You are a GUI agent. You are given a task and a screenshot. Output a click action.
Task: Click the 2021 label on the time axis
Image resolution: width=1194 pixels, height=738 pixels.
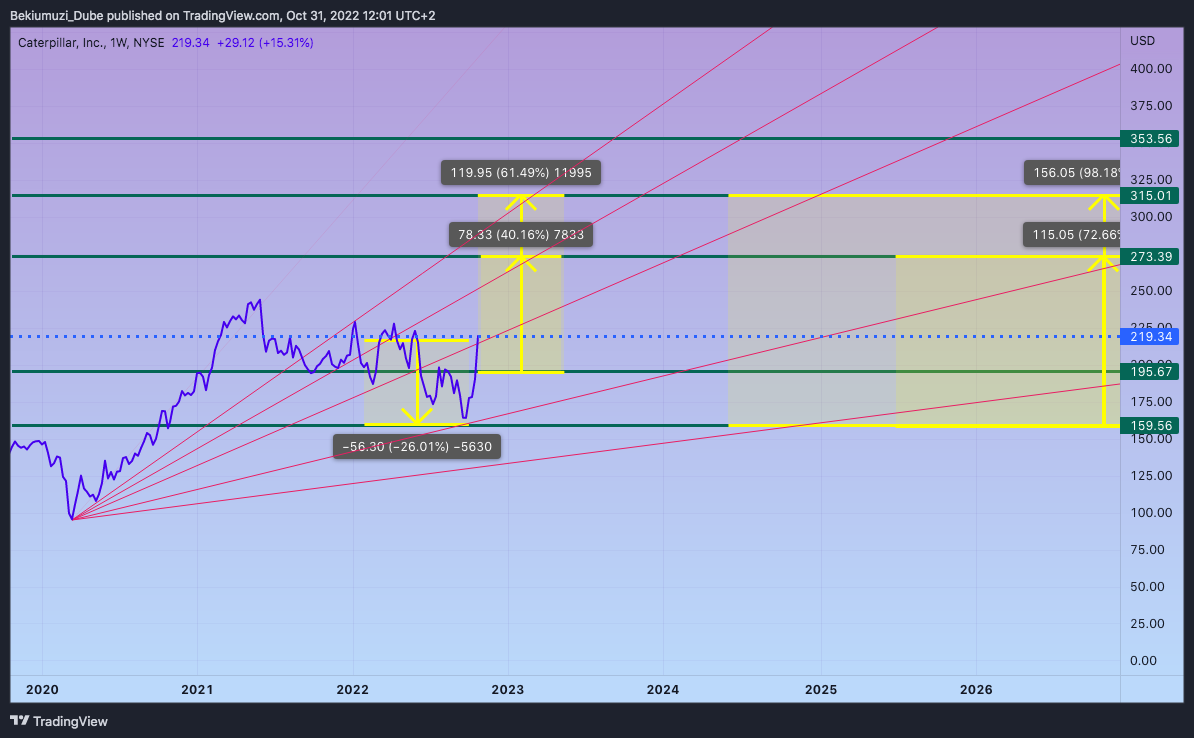197,690
